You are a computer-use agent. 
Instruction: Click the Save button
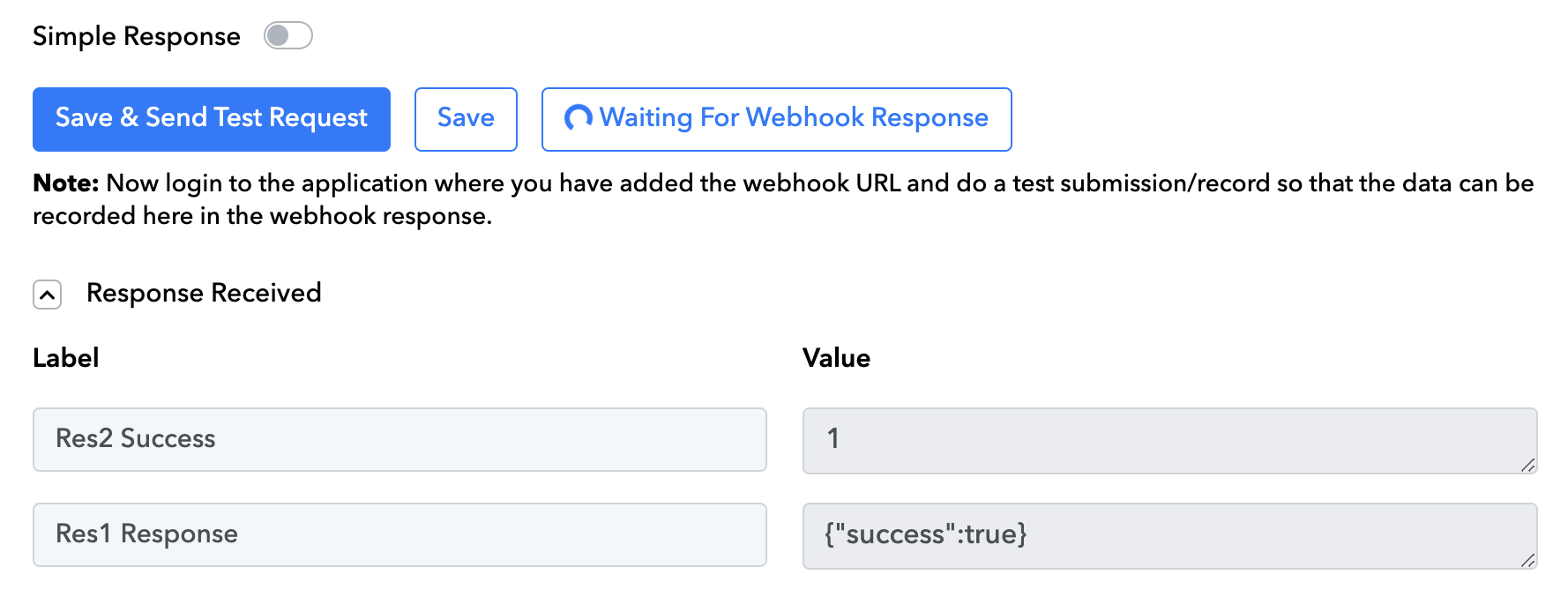pos(466,119)
